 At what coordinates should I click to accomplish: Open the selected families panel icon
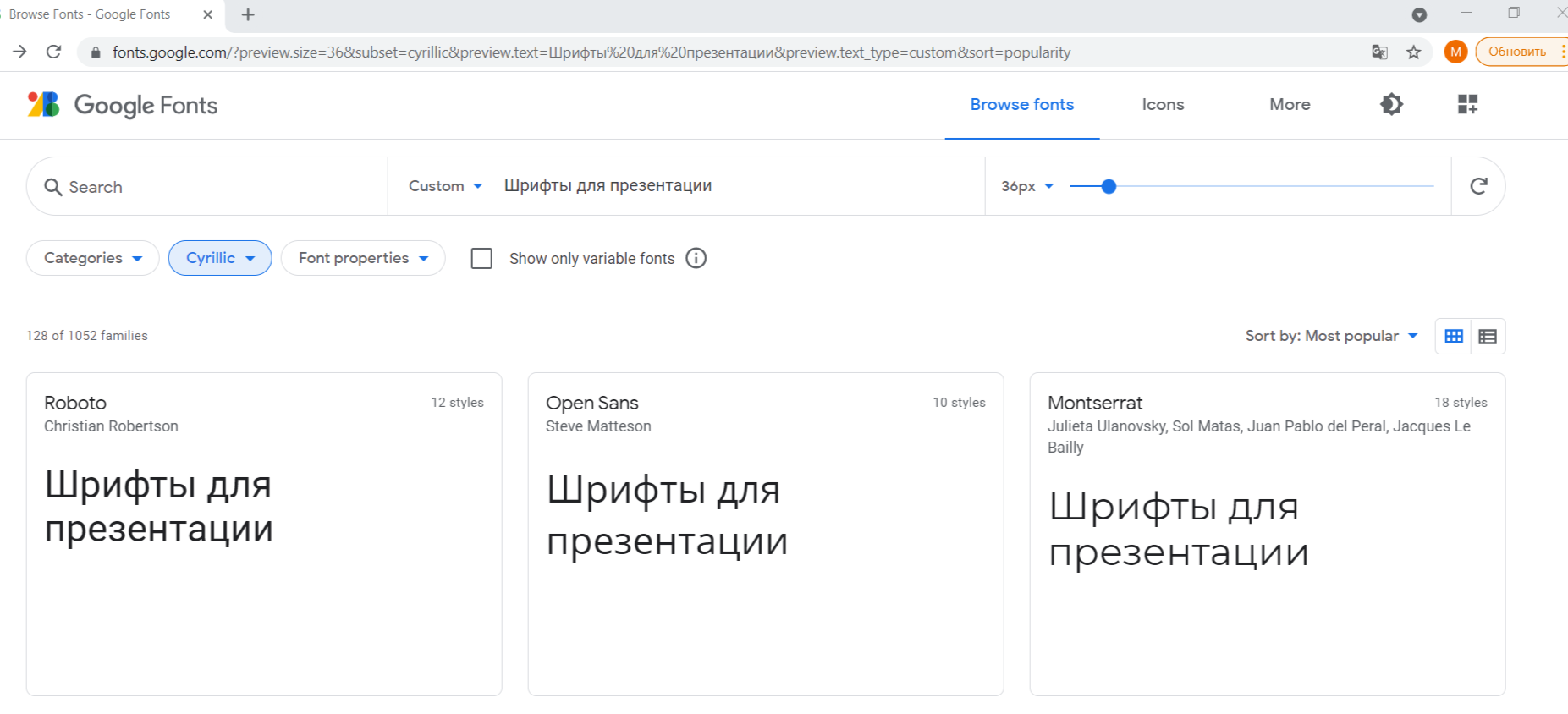[1467, 104]
